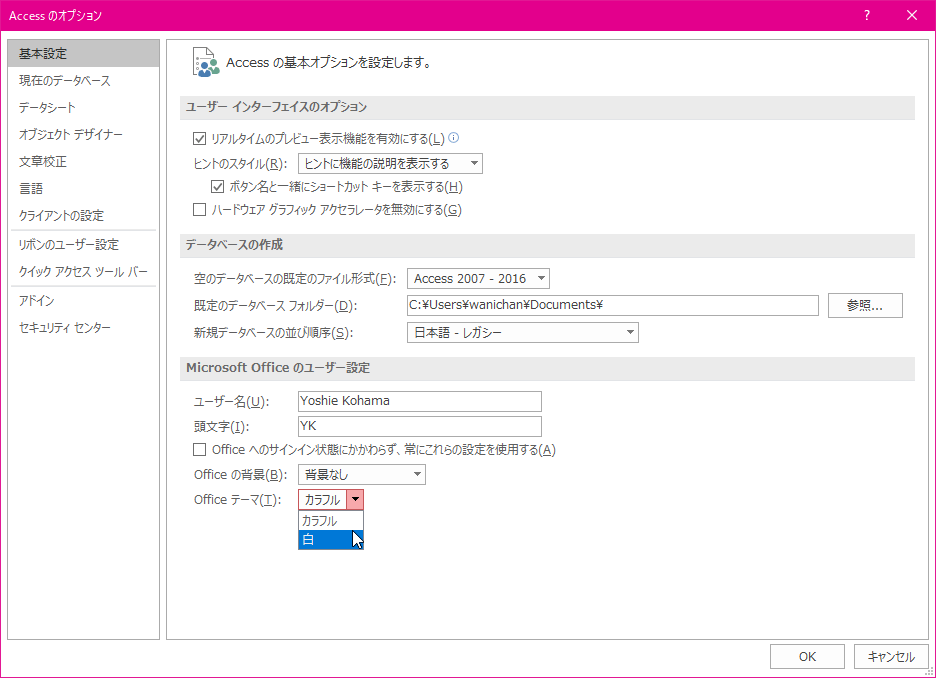Click the OK button
The image size is (936, 678).
click(807, 657)
